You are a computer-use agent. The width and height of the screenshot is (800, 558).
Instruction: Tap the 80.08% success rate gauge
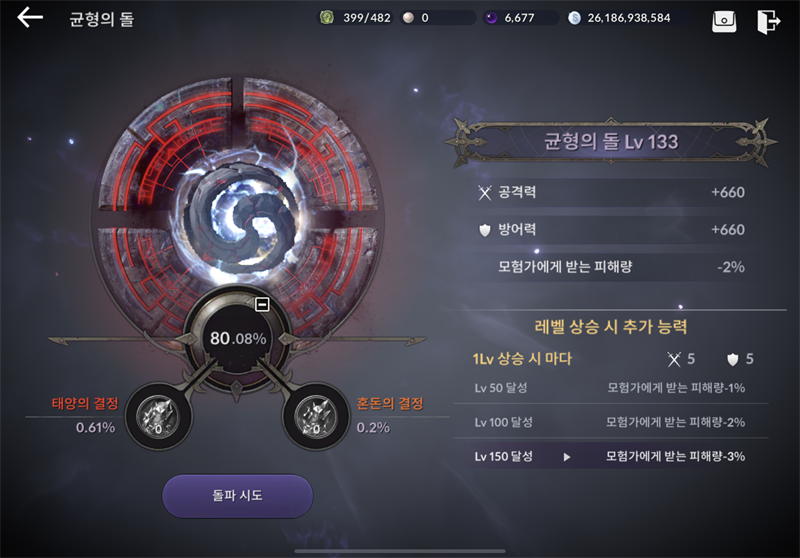(238, 338)
